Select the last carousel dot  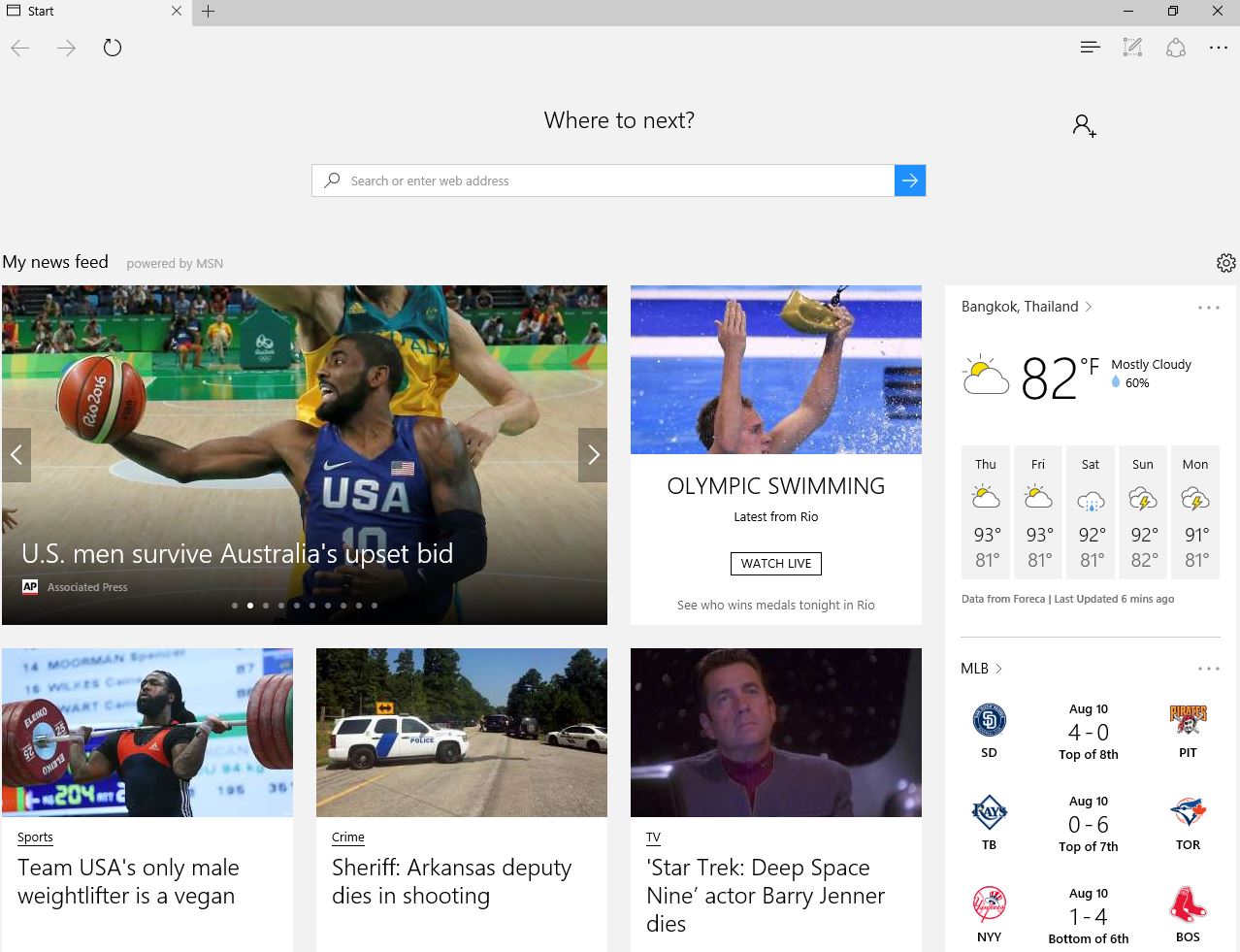tap(375, 606)
